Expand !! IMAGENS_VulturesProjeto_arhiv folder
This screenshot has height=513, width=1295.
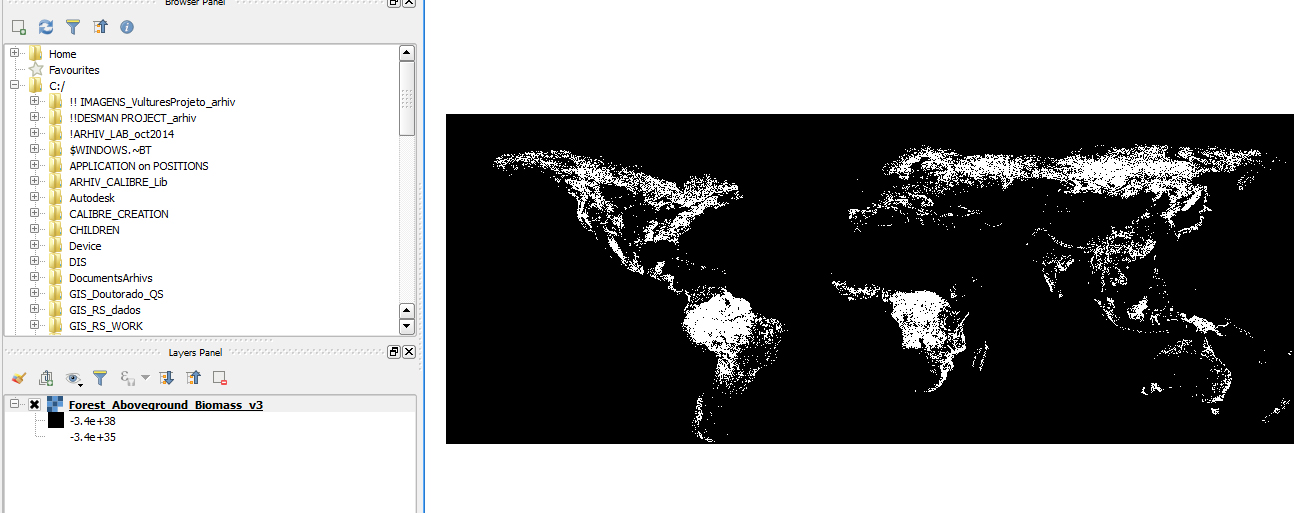click(x=35, y=101)
